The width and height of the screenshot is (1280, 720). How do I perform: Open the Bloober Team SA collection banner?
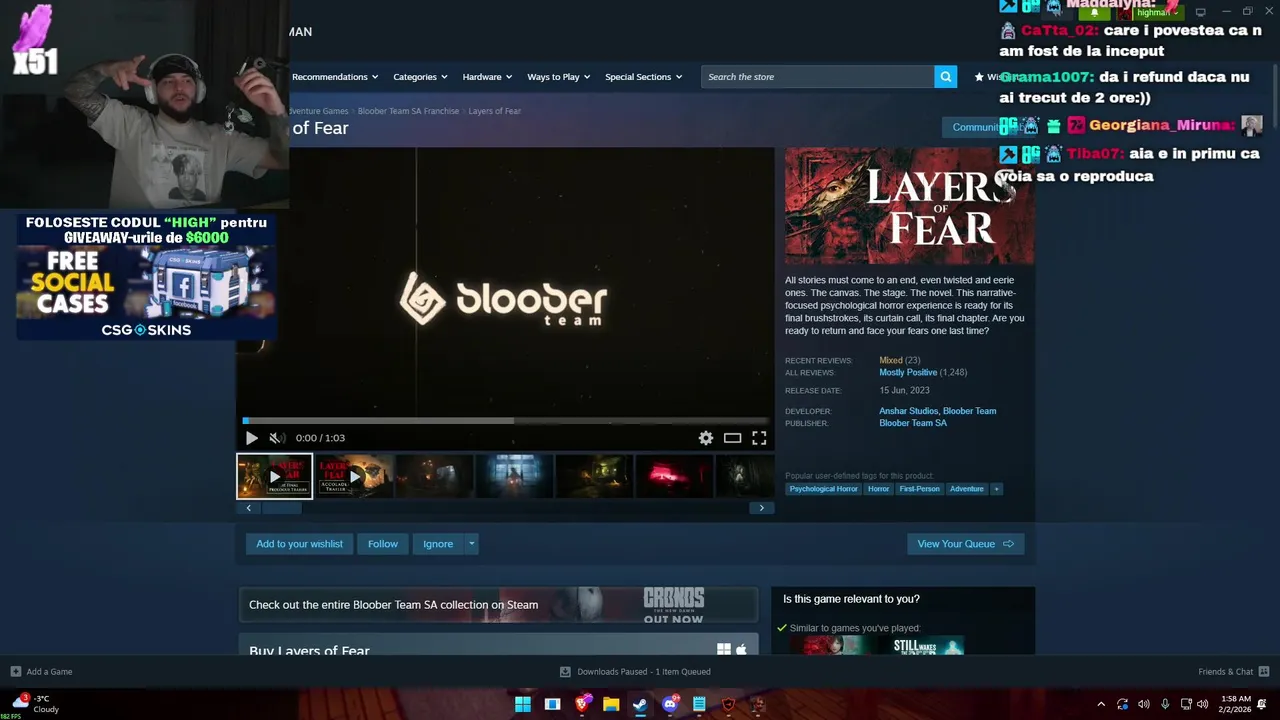tap(498, 605)
